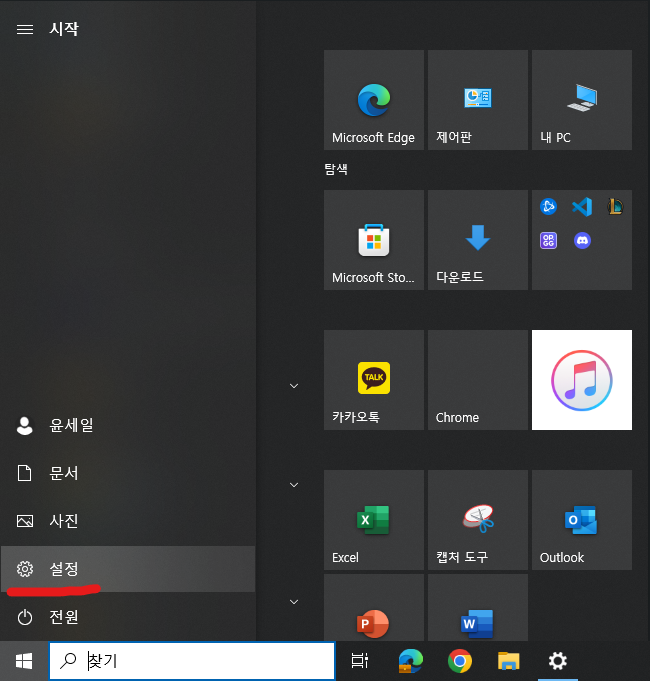Open the 캡처 도구 snipping tool tile
The width and height of the screenshot is (650, 681).
[478, 520]
